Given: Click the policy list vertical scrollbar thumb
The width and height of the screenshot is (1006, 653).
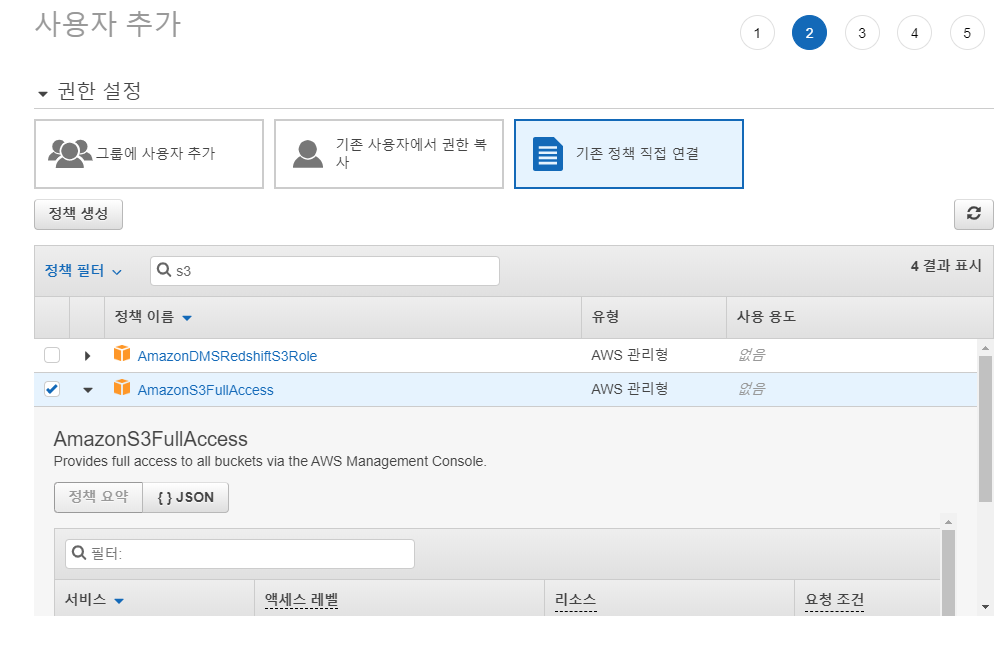Looking at the screenshot, I should pyautogui.click(x=985, y=428).
